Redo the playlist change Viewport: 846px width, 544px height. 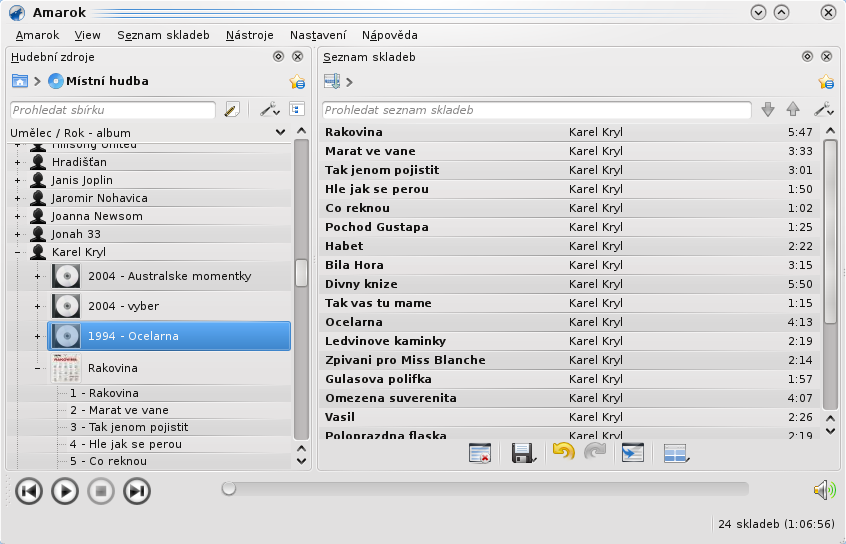(595, 452)
